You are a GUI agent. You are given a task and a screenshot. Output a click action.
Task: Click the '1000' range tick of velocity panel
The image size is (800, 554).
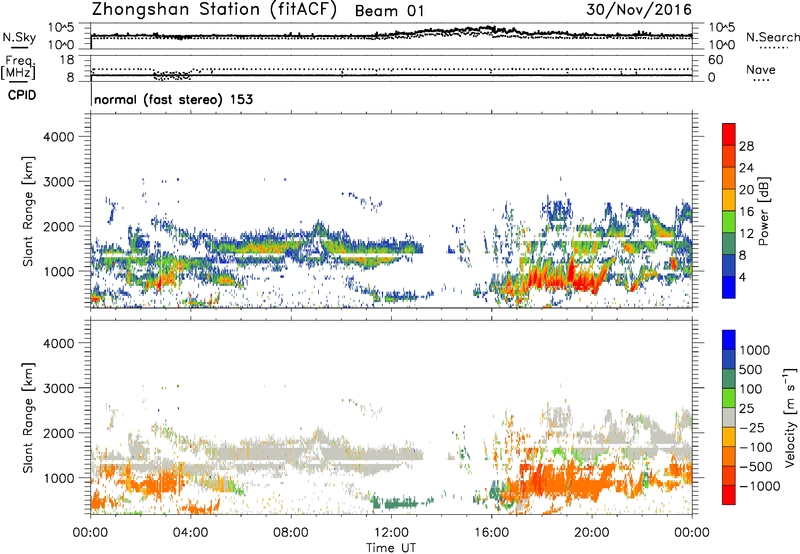[59, 478]
